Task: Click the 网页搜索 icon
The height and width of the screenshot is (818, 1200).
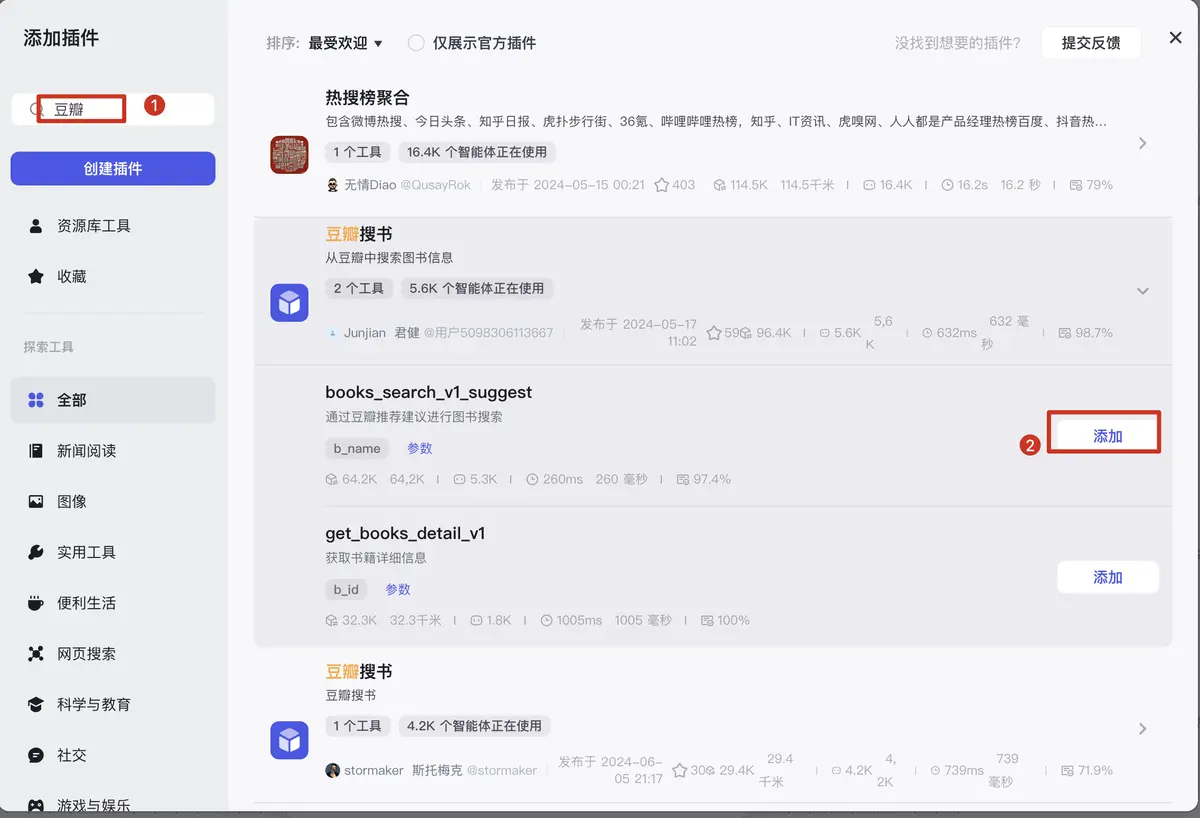Action: point(36,654)
